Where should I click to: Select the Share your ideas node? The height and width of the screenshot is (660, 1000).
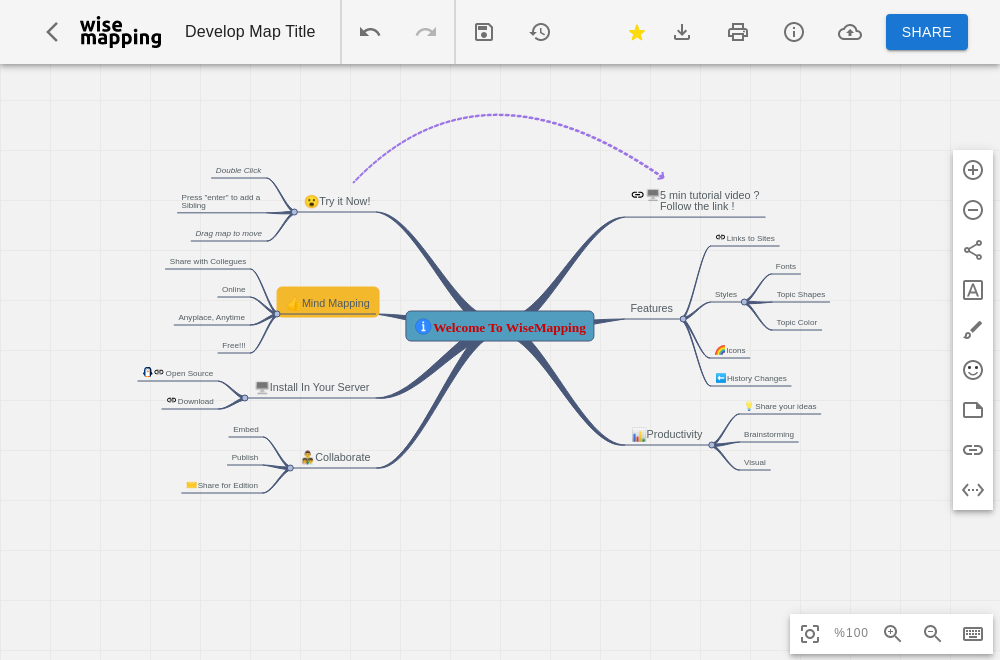[x=781, y=406]
